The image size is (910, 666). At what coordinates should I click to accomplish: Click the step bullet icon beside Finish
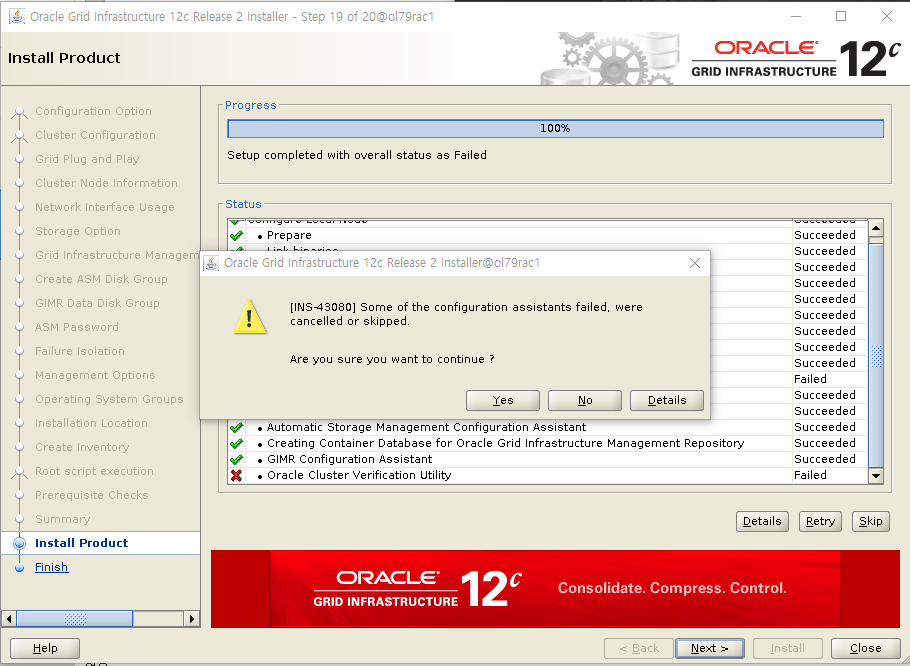20,567
